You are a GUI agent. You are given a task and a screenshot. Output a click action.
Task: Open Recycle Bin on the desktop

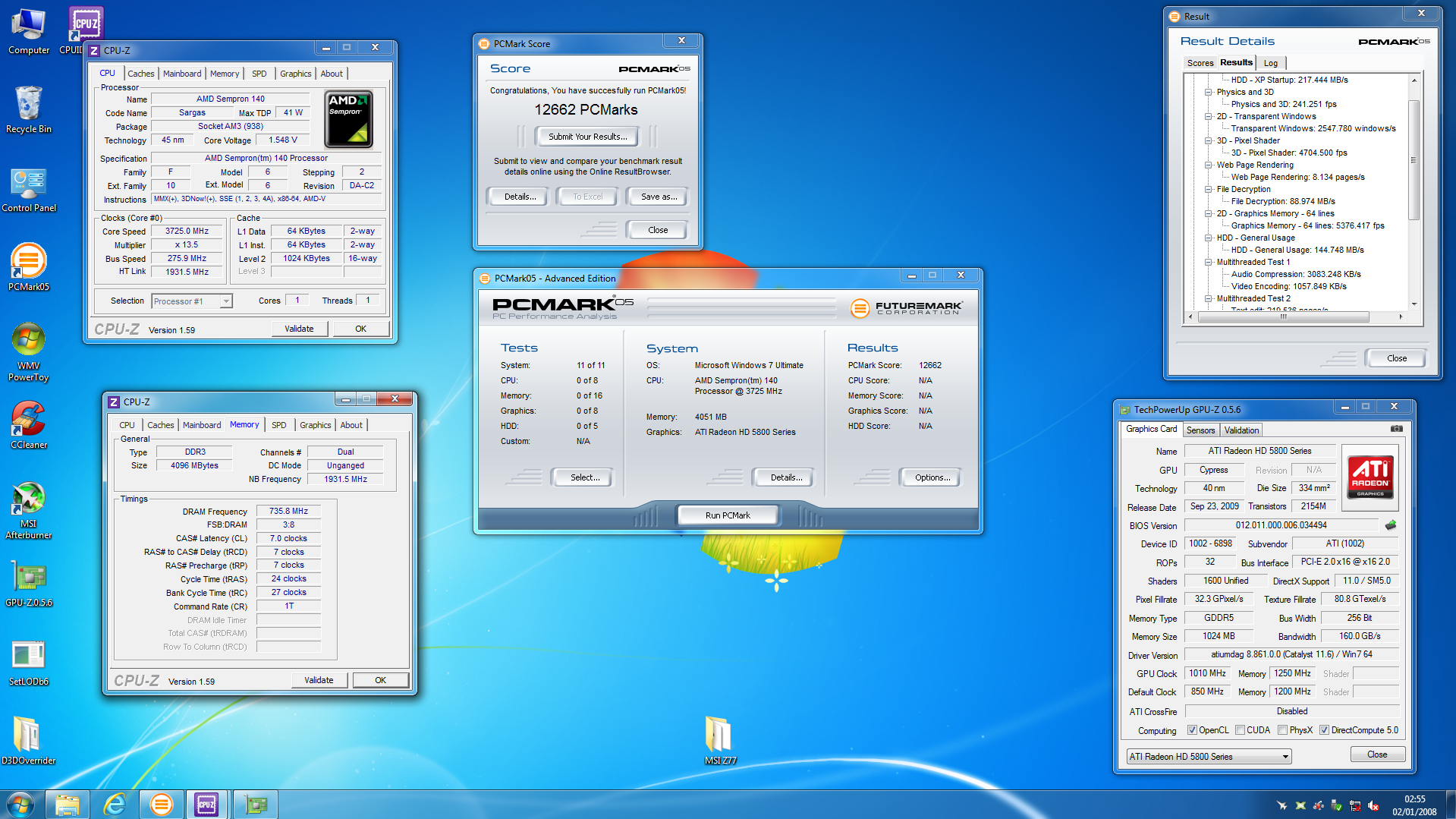tap(29, 109)
